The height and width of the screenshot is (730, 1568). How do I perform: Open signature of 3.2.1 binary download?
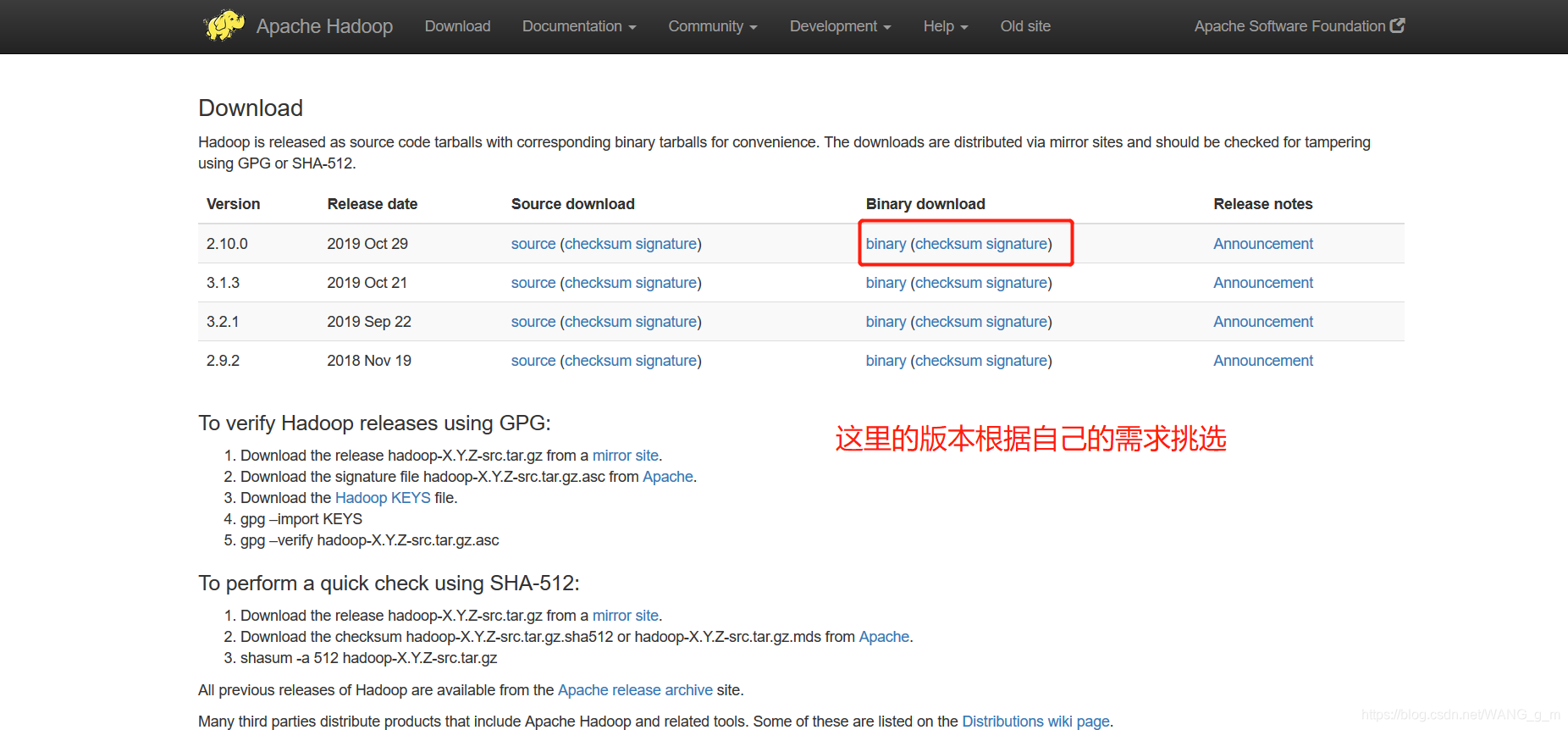click(1017, 322)
